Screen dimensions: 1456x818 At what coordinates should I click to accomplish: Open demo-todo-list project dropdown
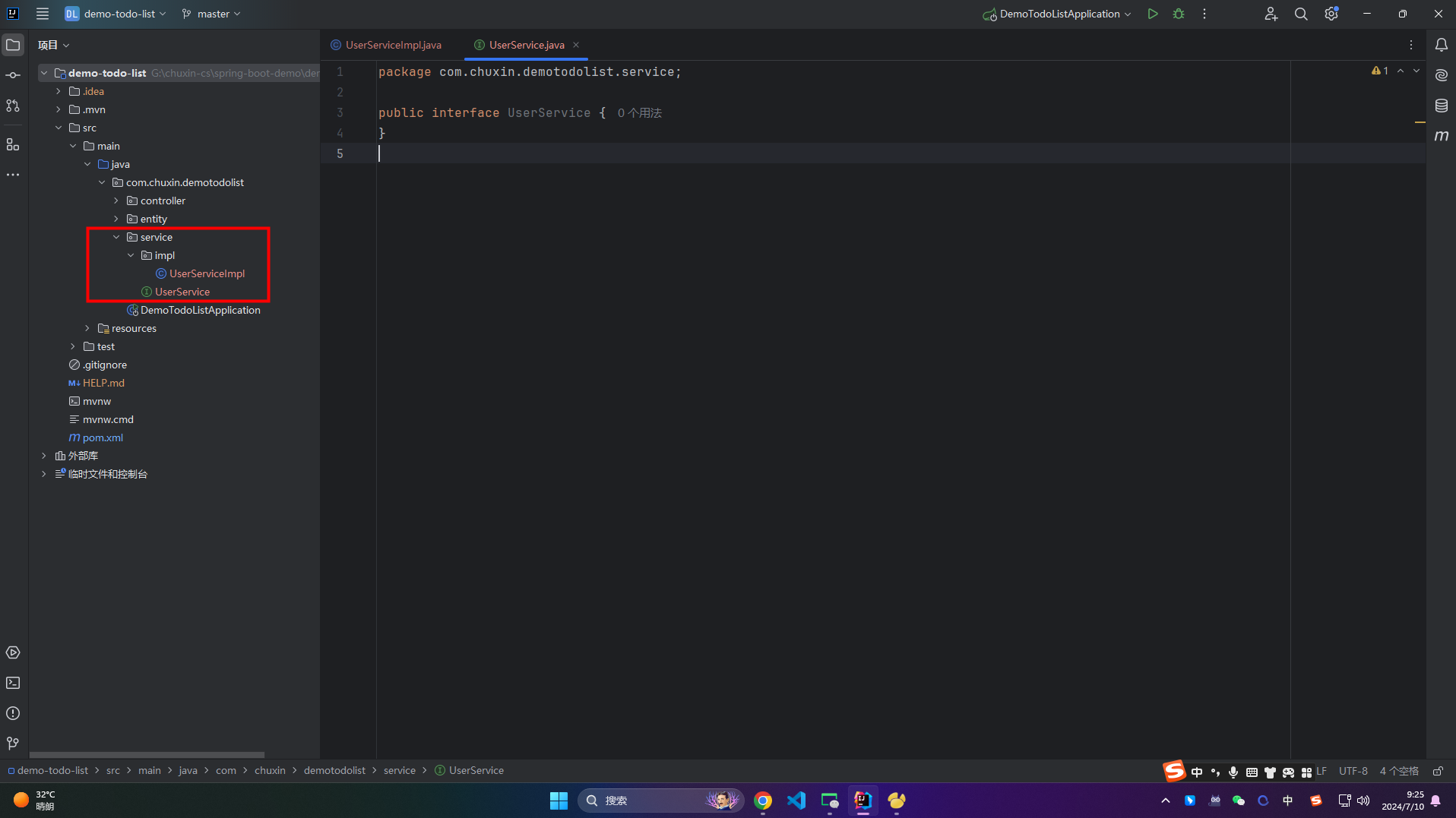[116, 14]
